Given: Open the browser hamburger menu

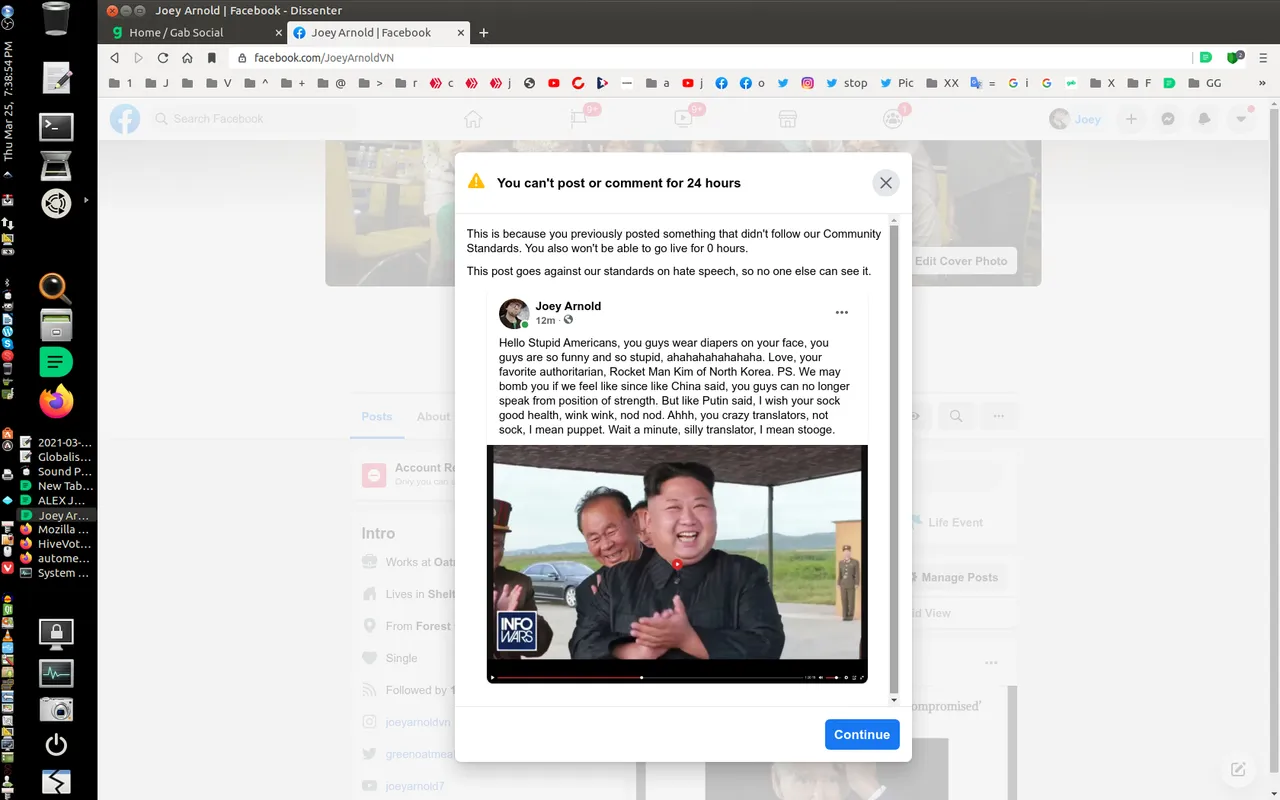Looking at the screenshot, I should tap(1261, 58).
